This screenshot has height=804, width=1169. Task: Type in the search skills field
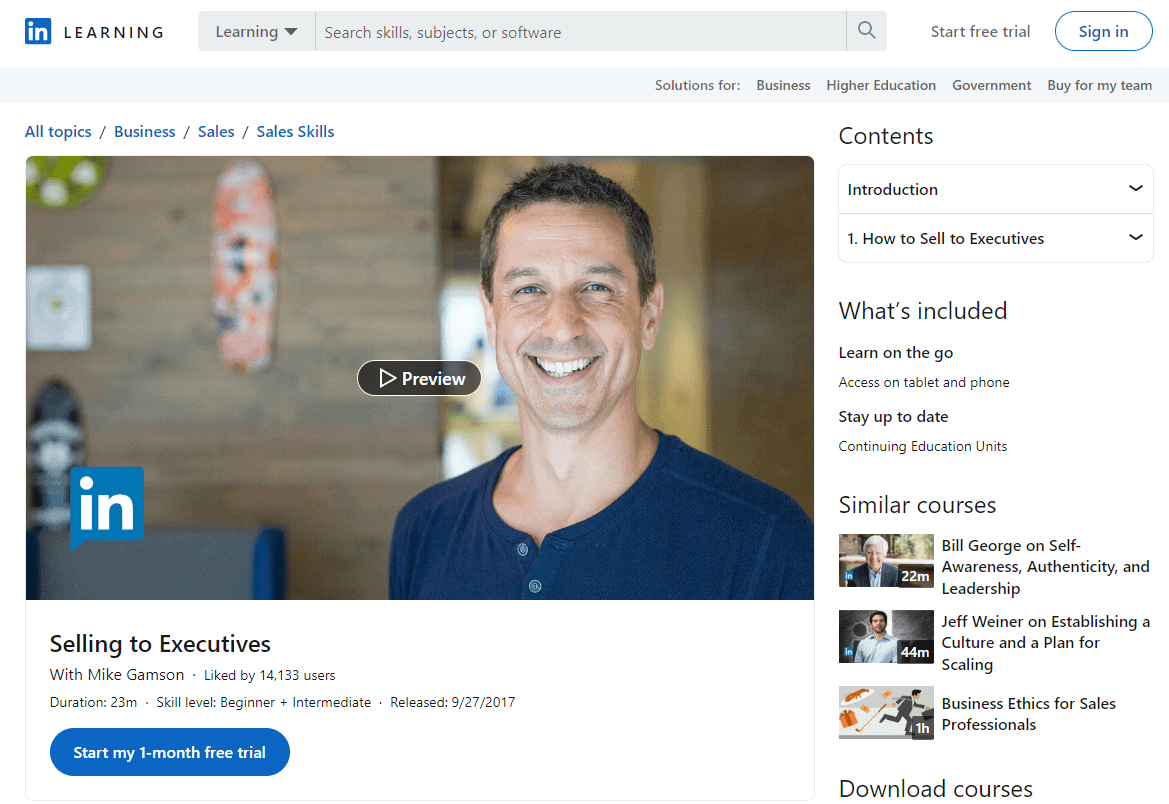[580, 32]
